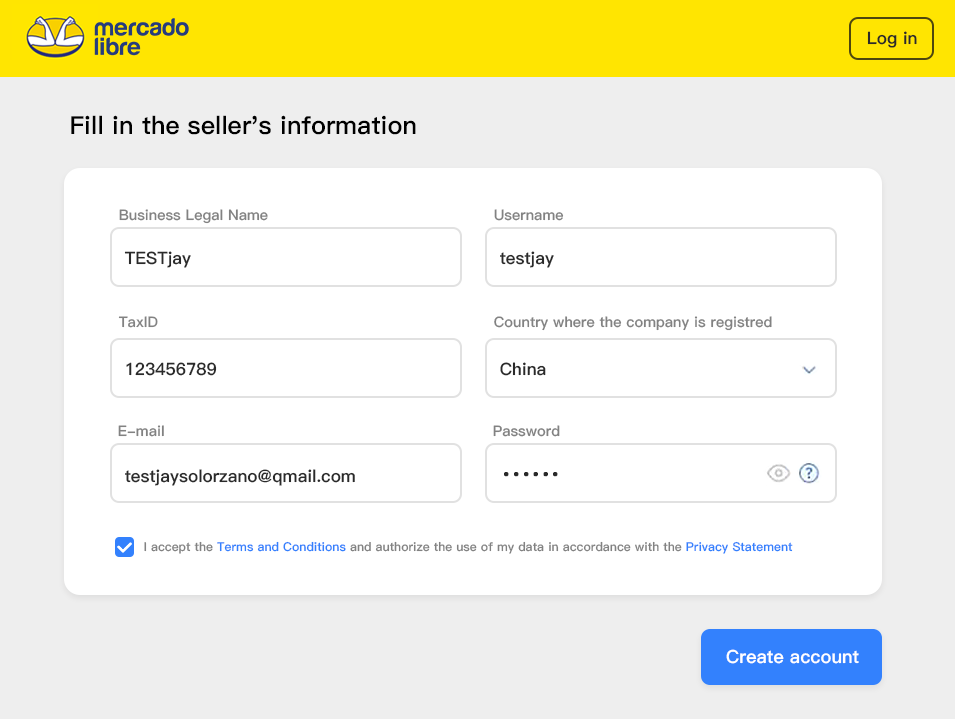Click the "I accept the" consent text
This screenshot has height=719, width=955.
point(178,547)
